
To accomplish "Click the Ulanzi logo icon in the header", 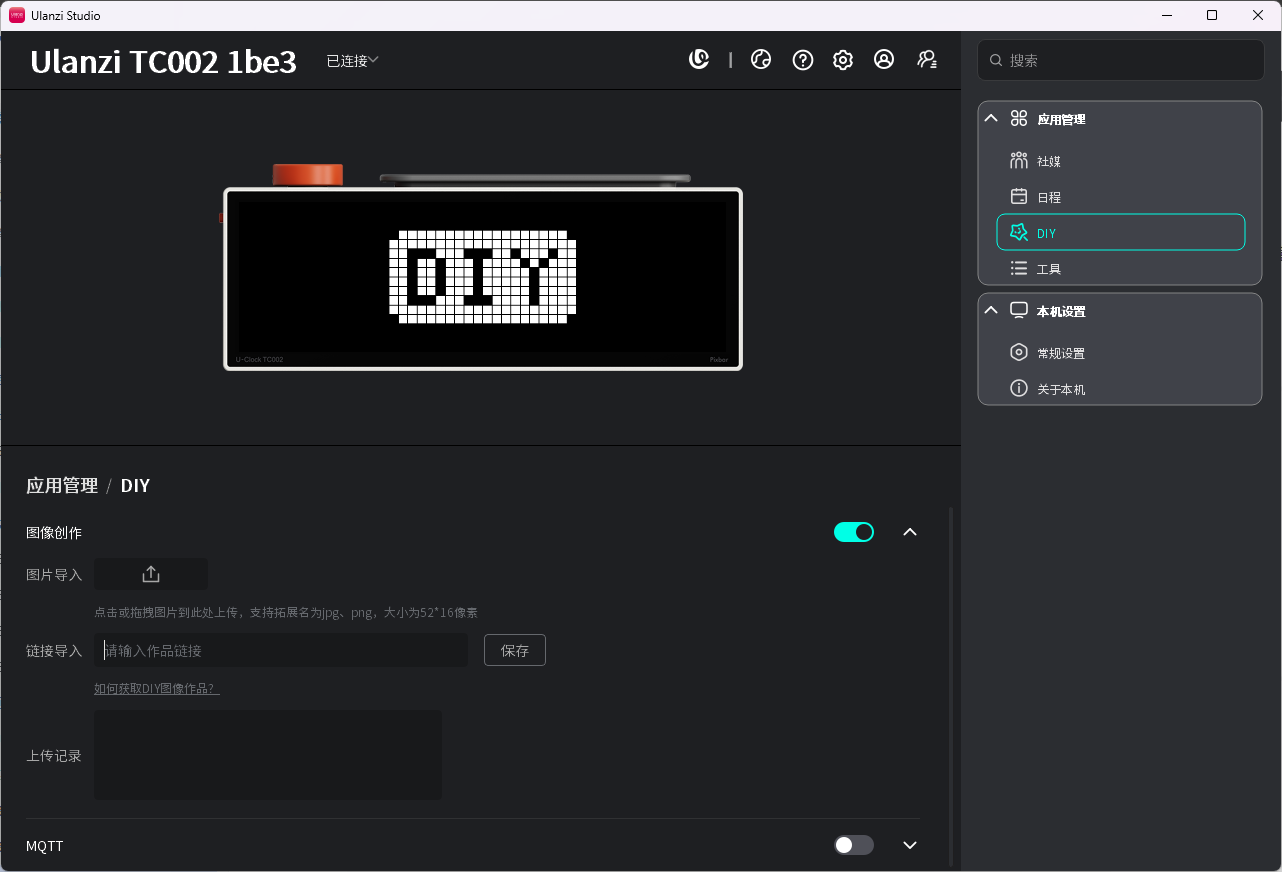I will [699, 60].
